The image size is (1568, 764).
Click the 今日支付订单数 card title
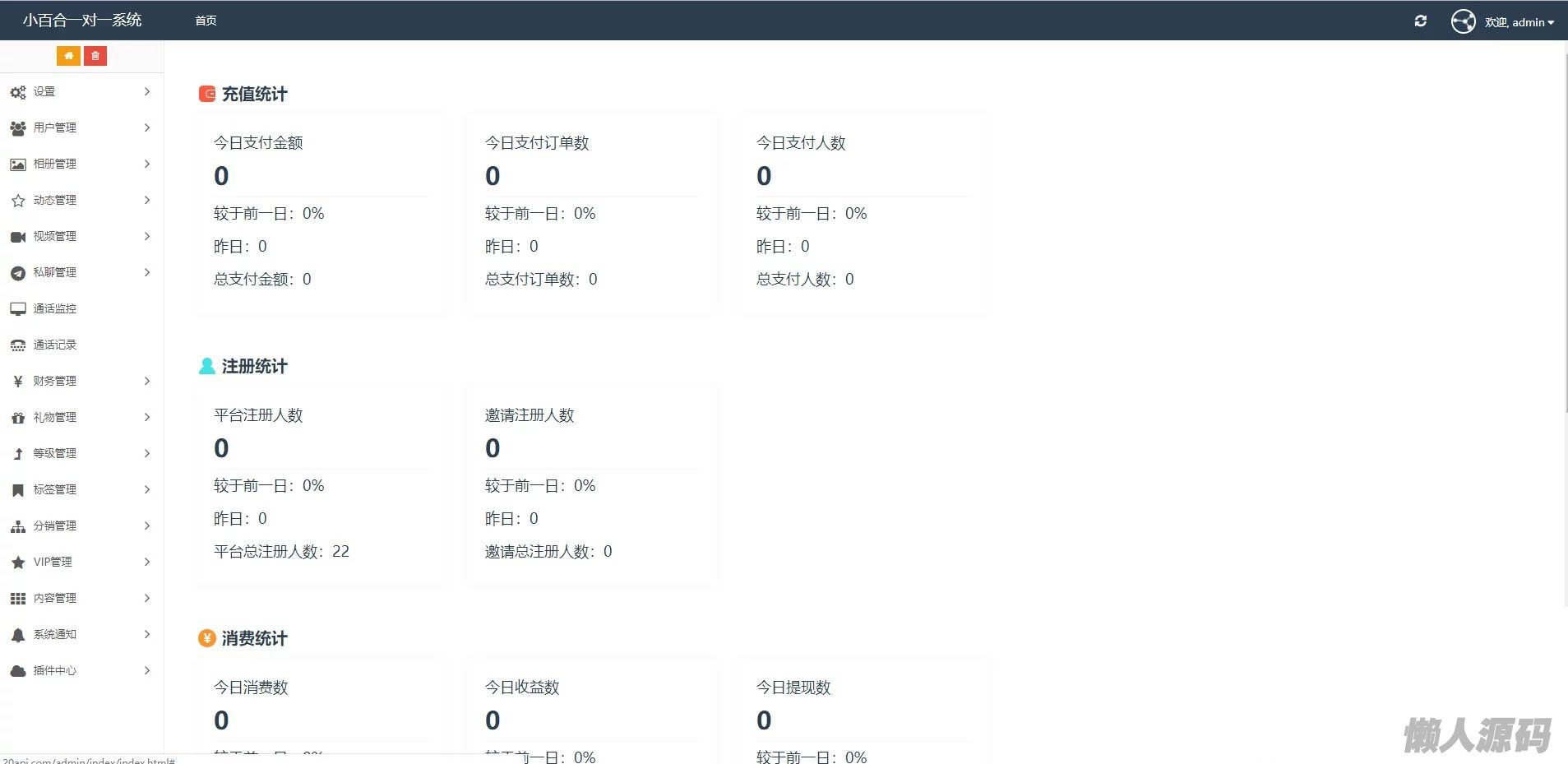click(x=537, y=143)
